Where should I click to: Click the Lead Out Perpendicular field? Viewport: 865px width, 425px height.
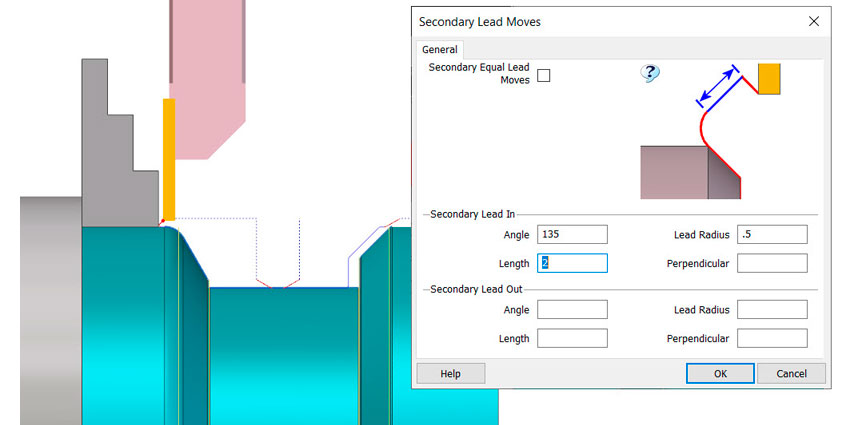(772, 338)
